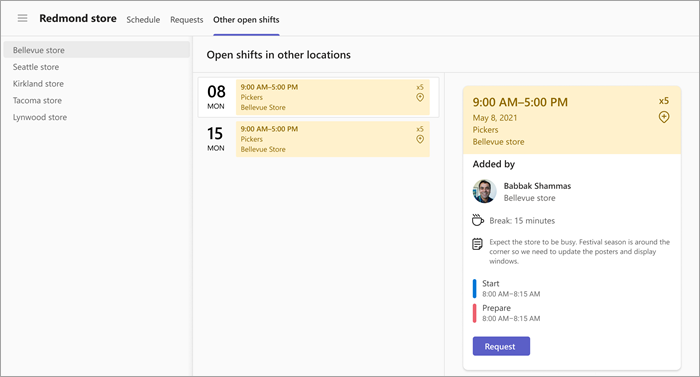Select Lynwood store in the location list

pos(96,117)
